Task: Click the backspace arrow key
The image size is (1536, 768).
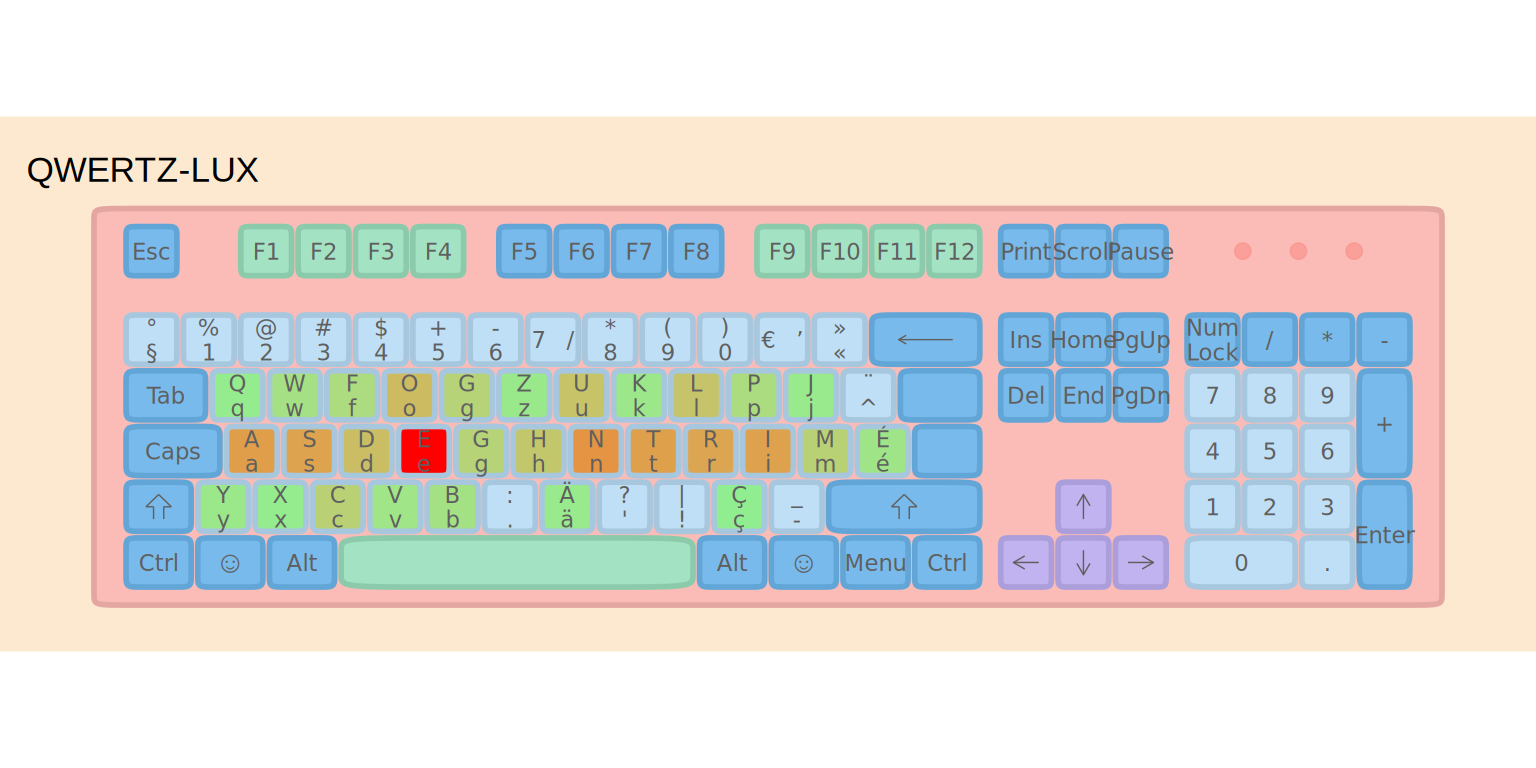Action: (x=925, y=340)
